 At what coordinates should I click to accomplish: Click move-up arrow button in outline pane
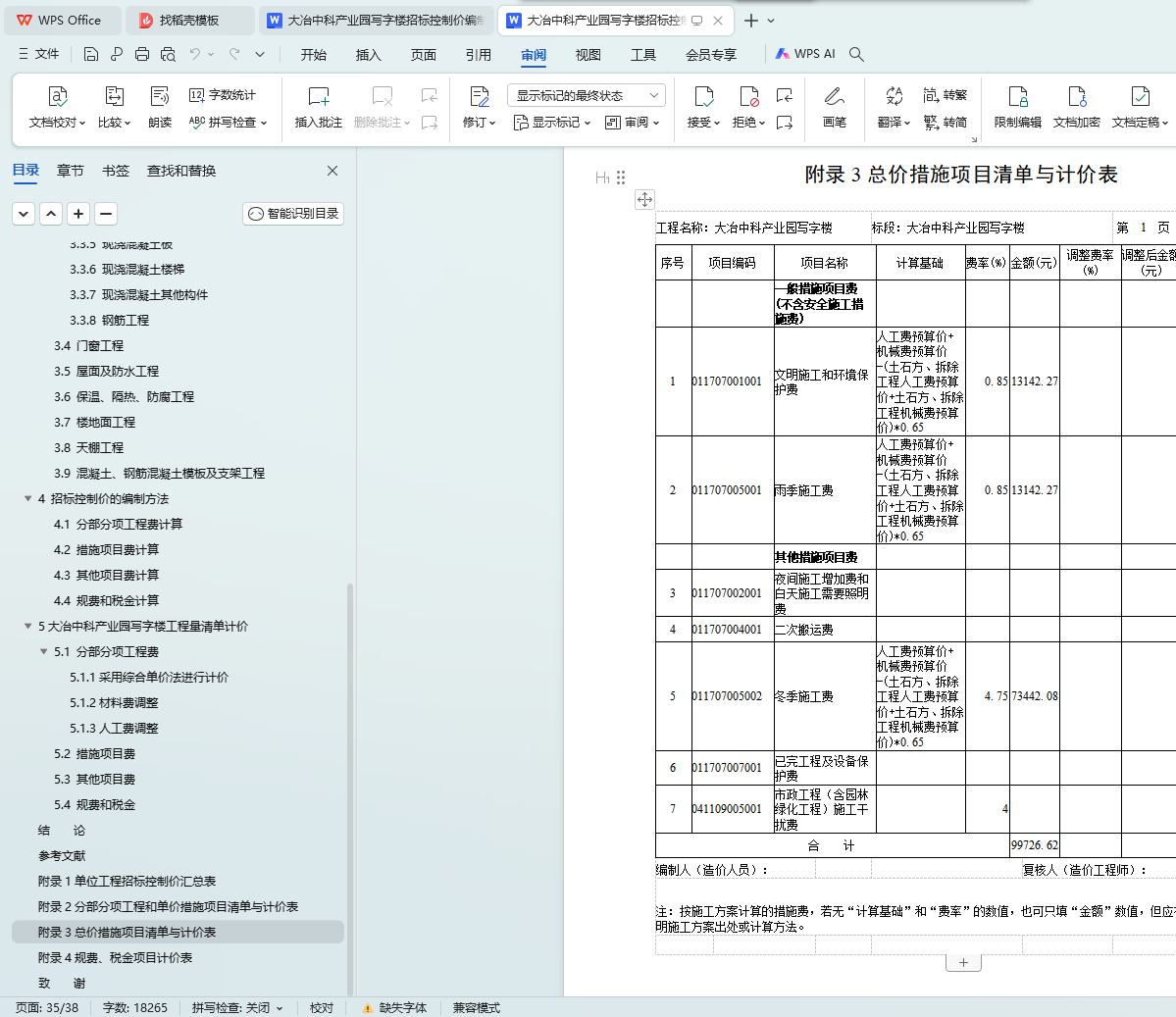click(x=51, y=214)
